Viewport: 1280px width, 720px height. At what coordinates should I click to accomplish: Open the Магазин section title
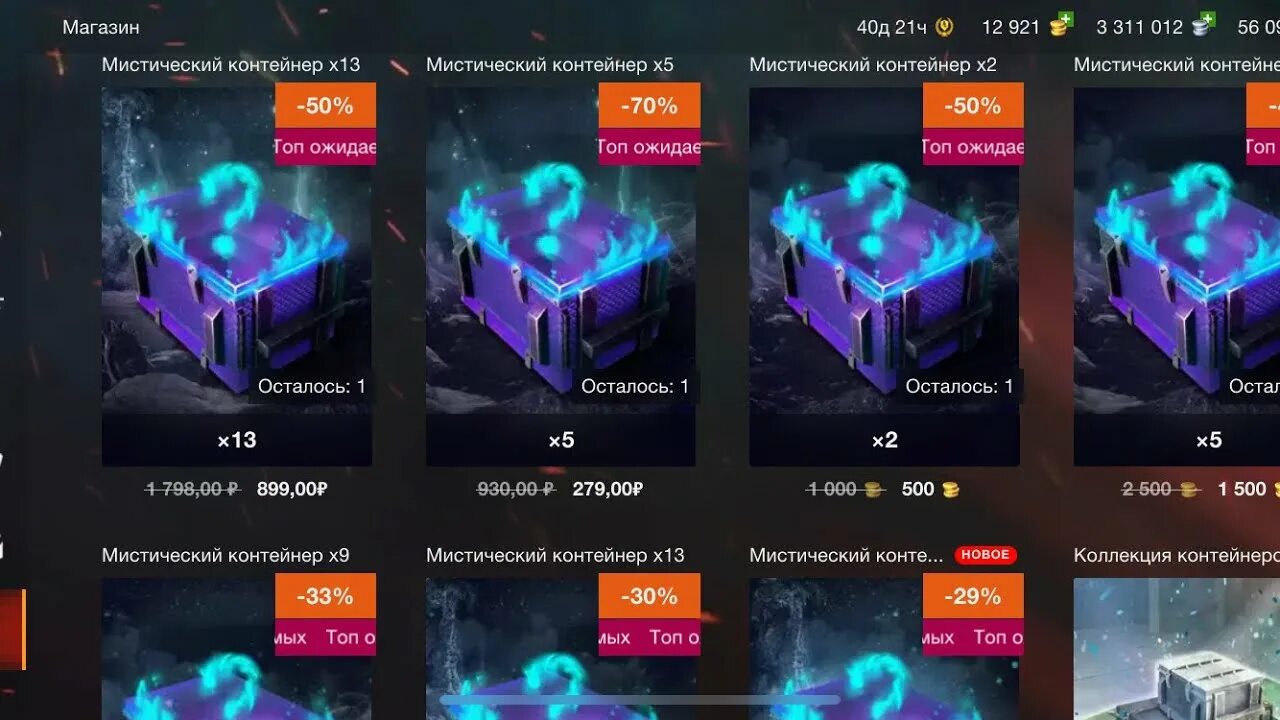pos(101,27)
